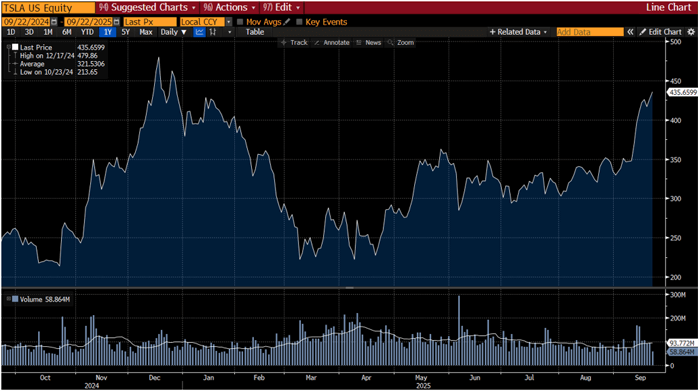Image resolution: width=700 pixels, height=392 pixels.
Task: Select the YTD time range tab
Action: point(88,32)
